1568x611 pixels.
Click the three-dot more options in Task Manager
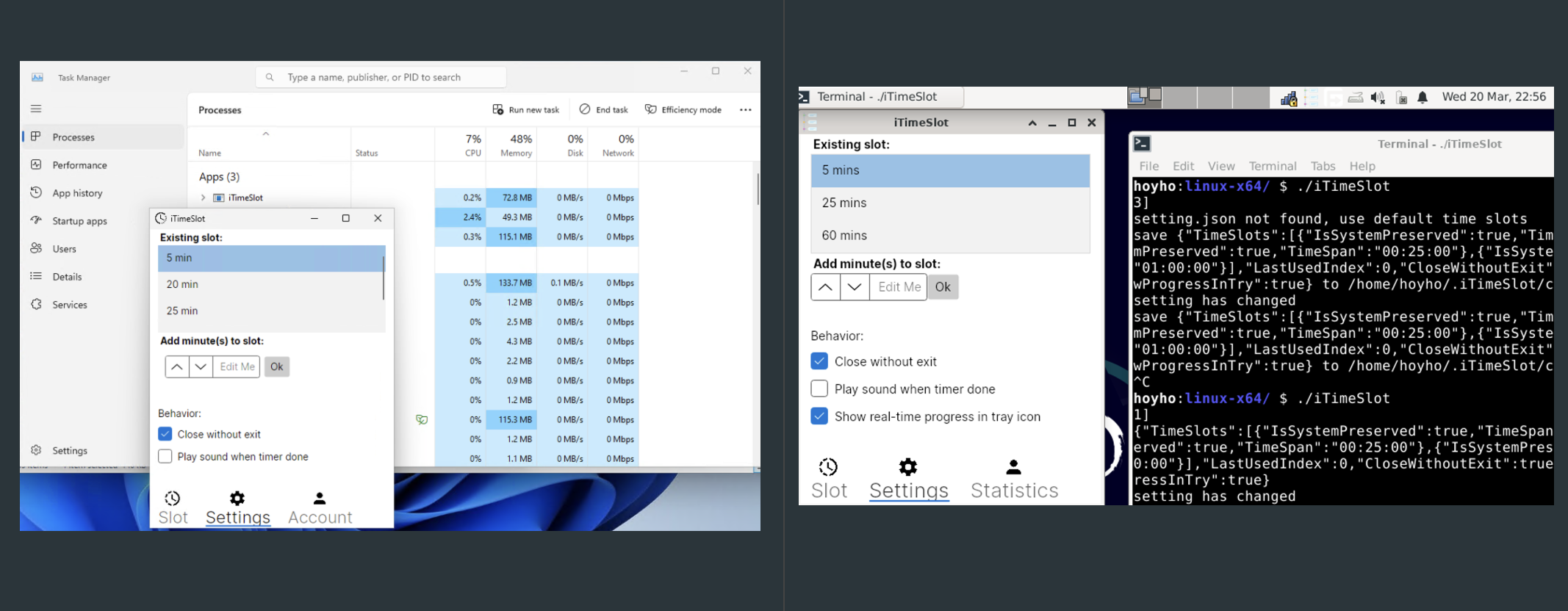point(746,110)
